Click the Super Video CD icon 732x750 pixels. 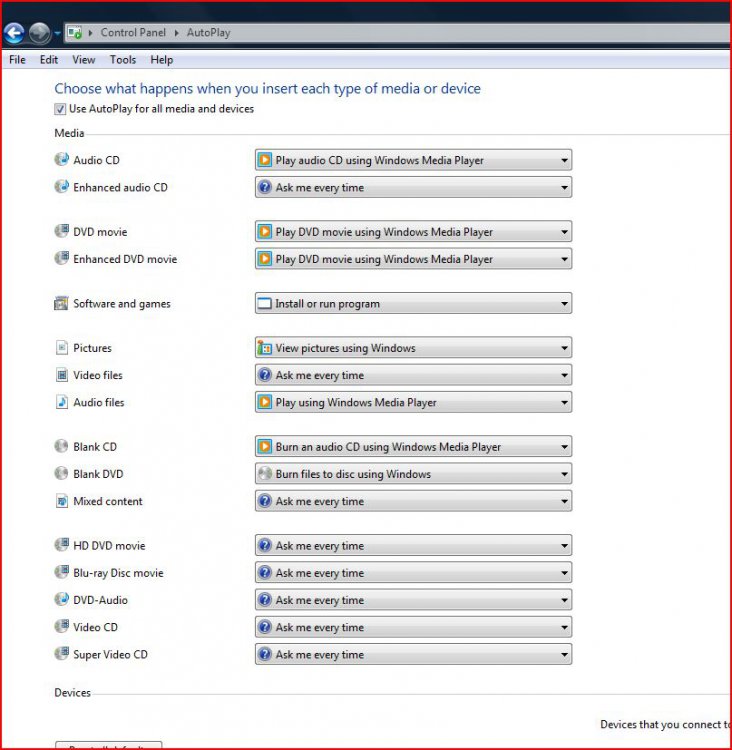(61, 654)
